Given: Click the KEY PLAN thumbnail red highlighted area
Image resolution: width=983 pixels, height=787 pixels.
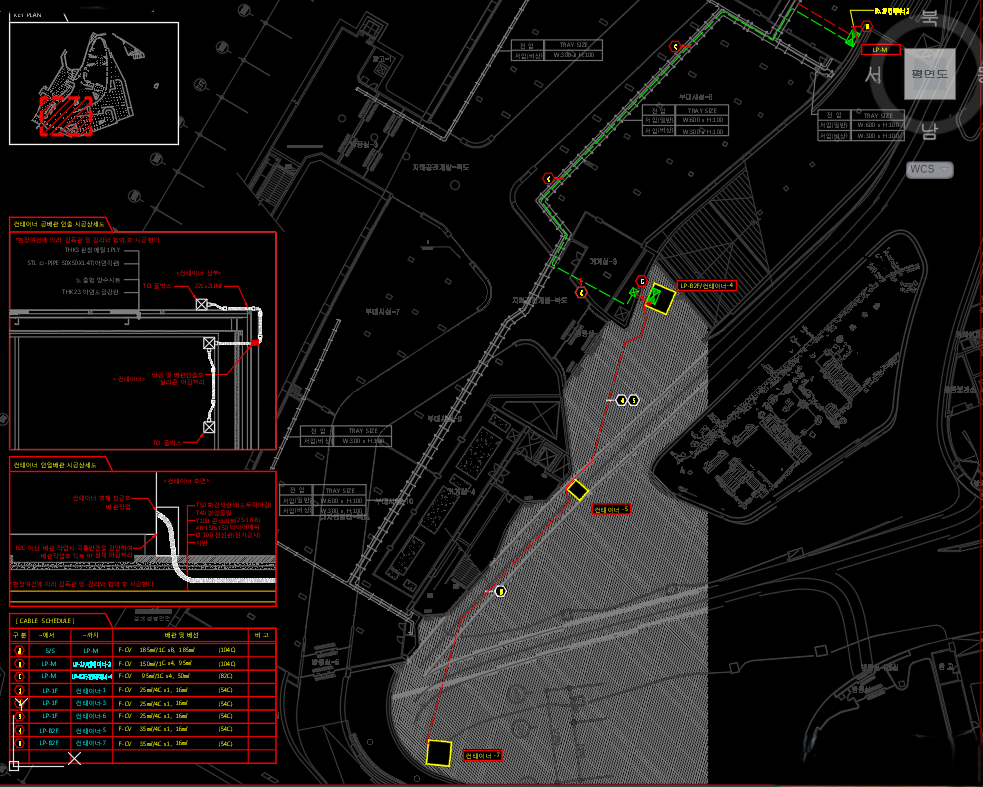Looking at the screenshot, I should [66, 116].
